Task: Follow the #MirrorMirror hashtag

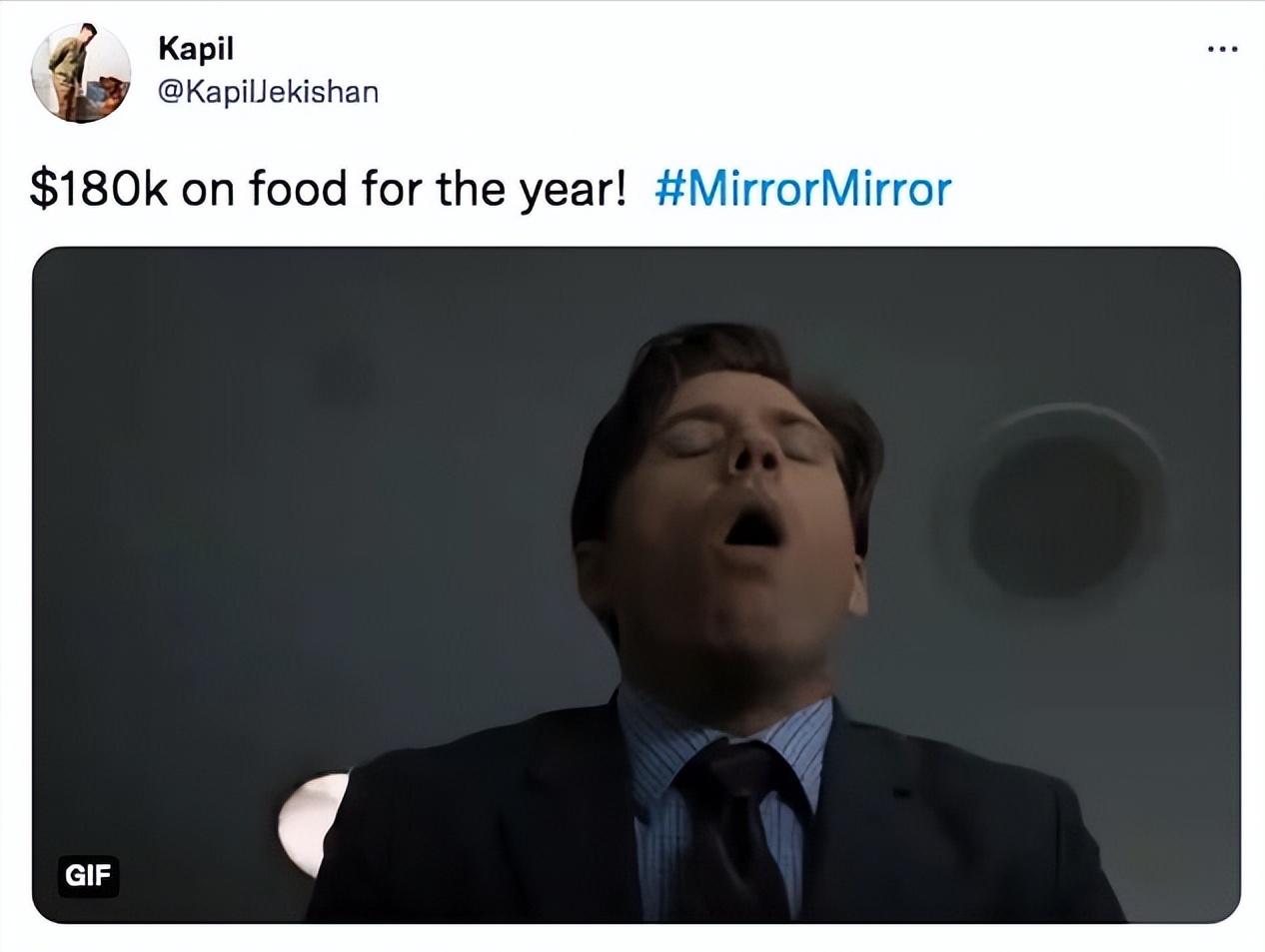Action: pyautogui.click(x=802, y=189)
